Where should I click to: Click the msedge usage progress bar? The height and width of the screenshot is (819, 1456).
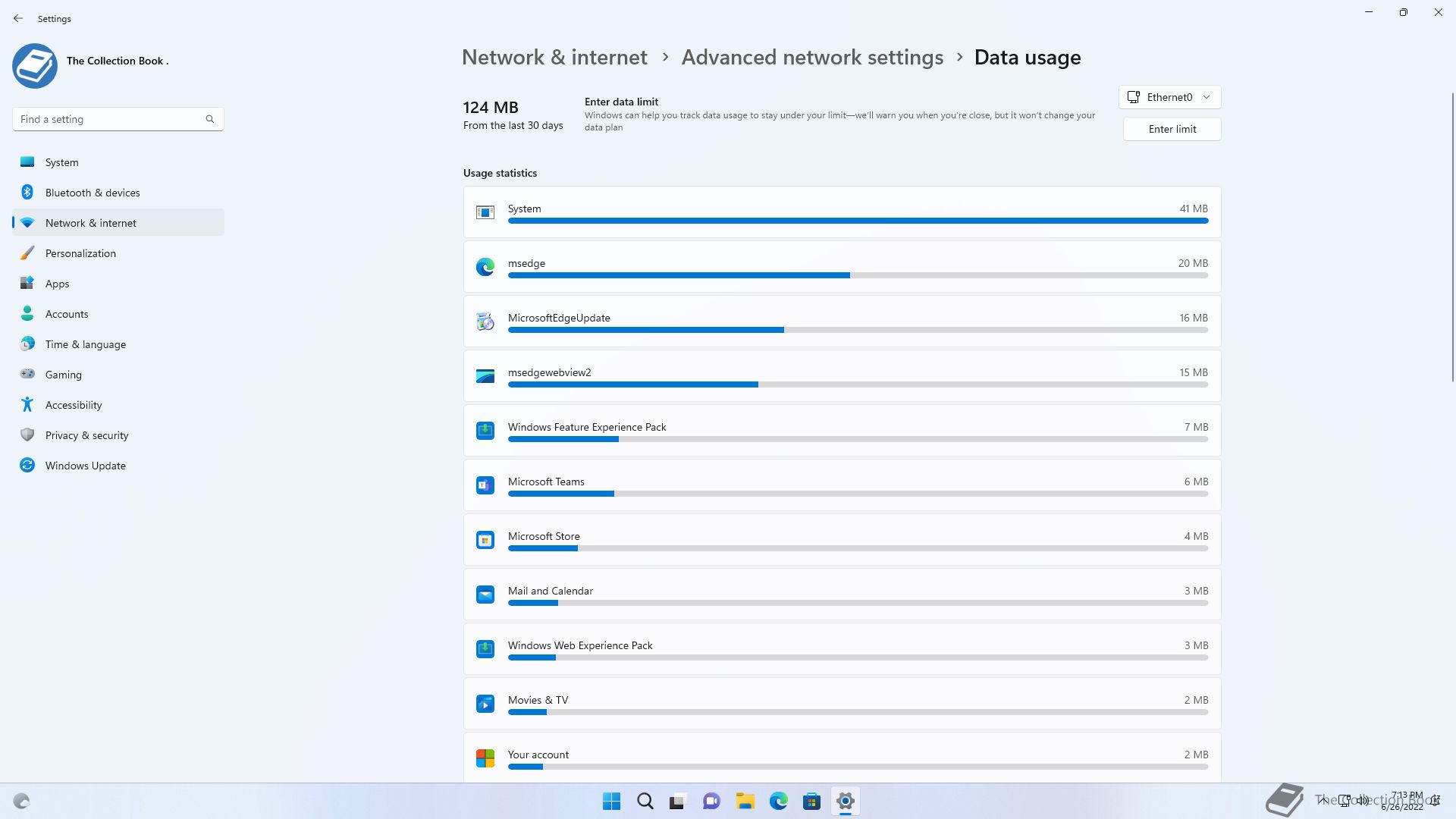point(858,275)
